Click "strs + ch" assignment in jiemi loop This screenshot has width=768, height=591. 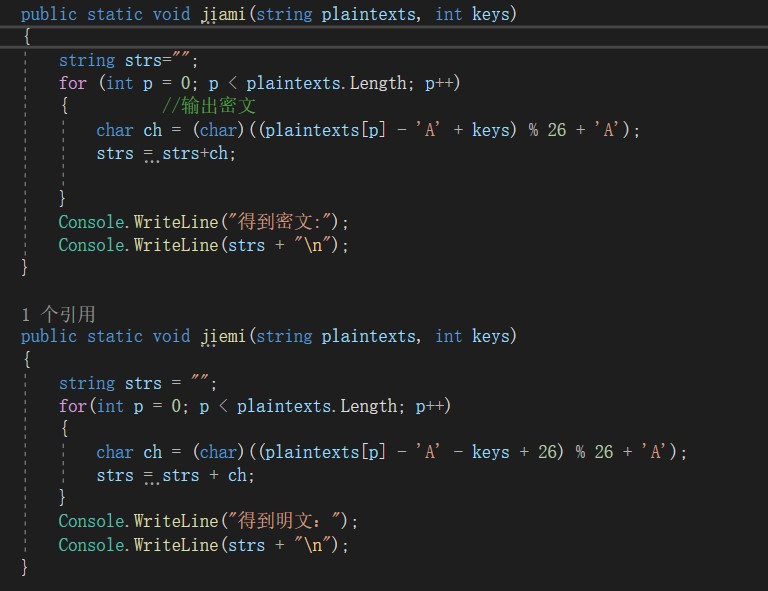pos(205,475)
